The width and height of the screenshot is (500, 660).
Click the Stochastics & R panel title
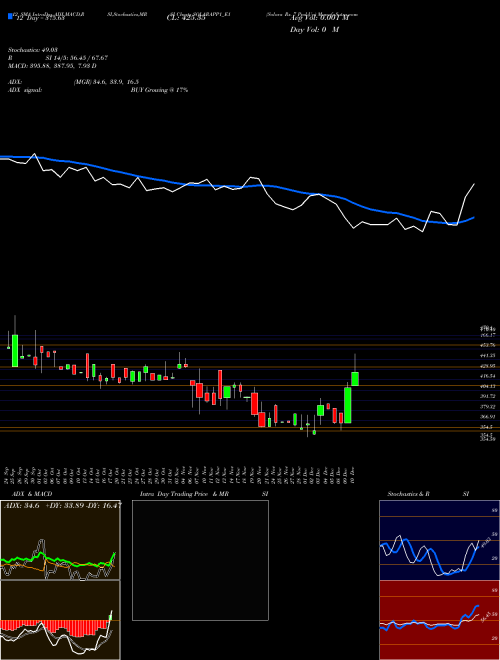(x=408, y=494)
